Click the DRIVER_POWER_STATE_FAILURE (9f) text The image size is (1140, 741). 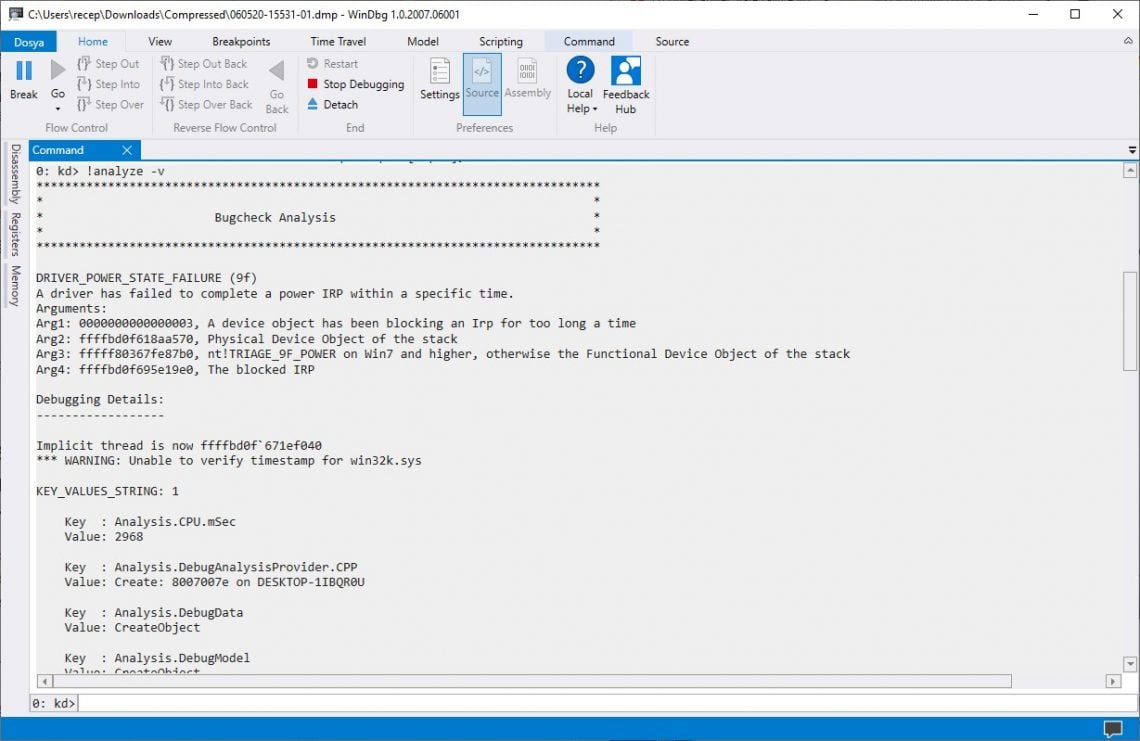146,278
